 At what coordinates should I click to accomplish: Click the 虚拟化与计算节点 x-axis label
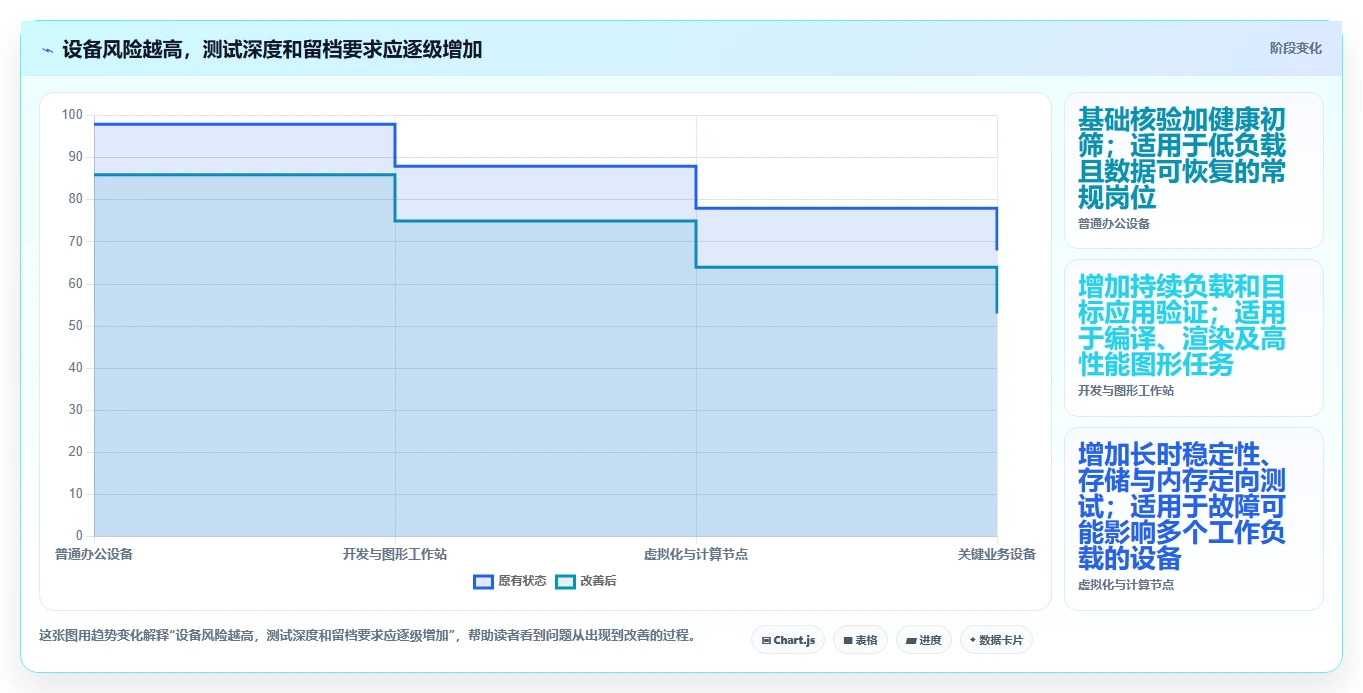[696, 554]
